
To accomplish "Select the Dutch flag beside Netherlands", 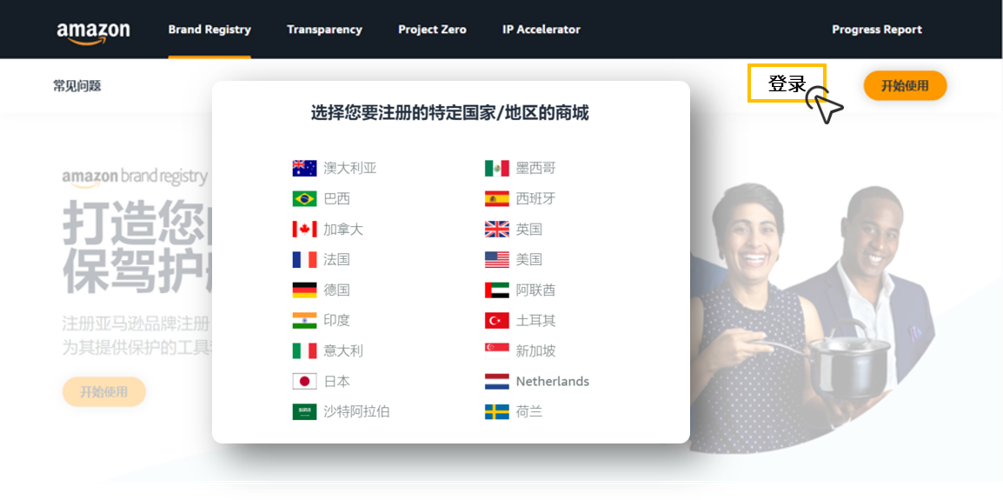I will pos(497,381).
